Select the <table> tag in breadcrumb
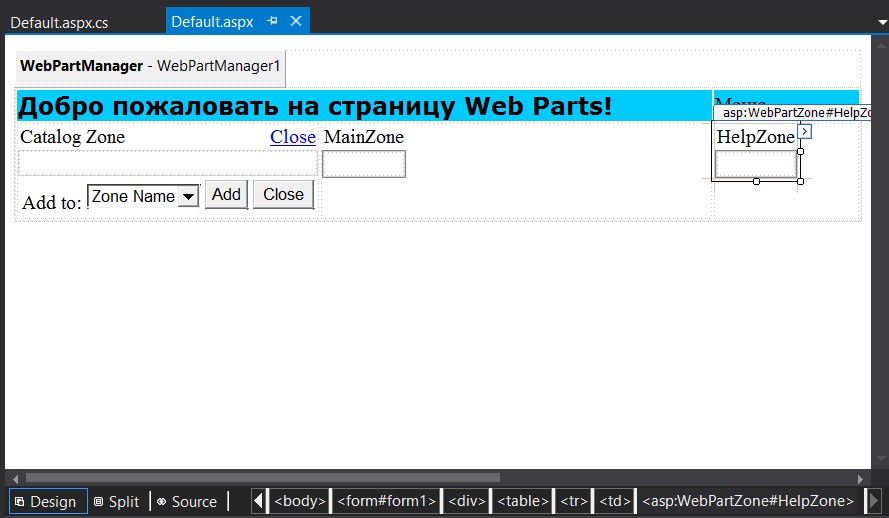 point(523,501)
